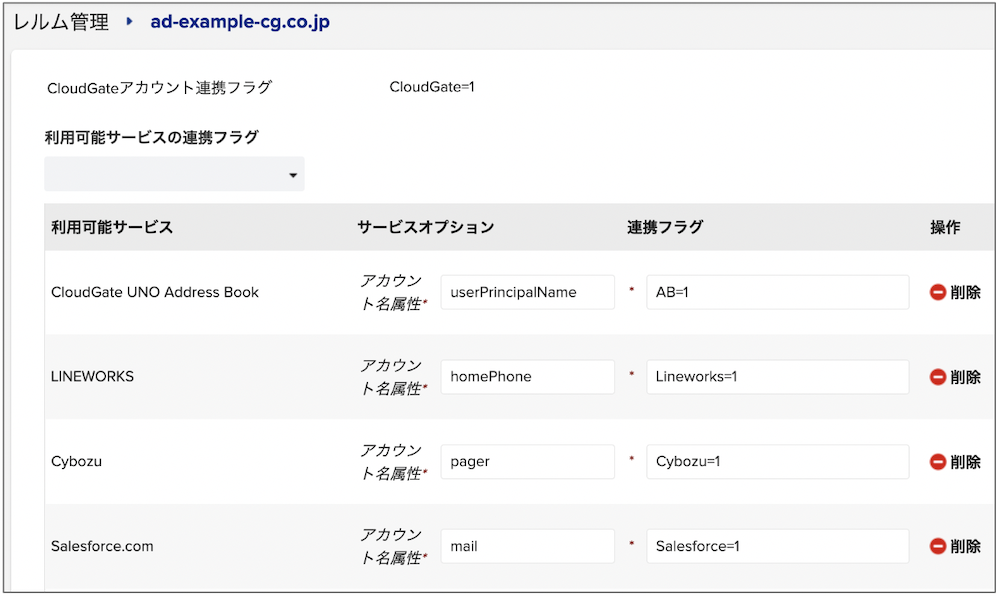Click the 連携フラグ column header

coord(665,227)
